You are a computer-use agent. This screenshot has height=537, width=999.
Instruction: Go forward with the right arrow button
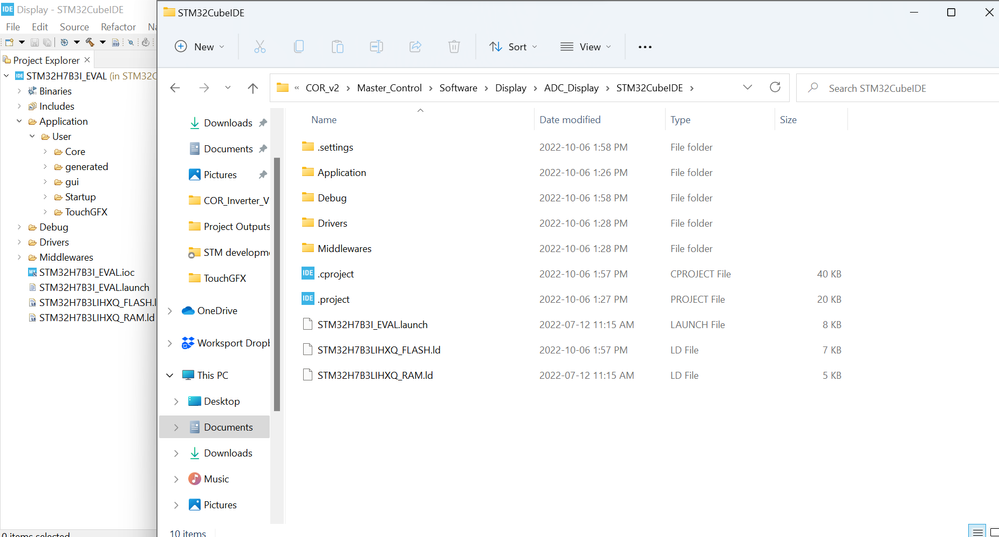click(204, 88)
